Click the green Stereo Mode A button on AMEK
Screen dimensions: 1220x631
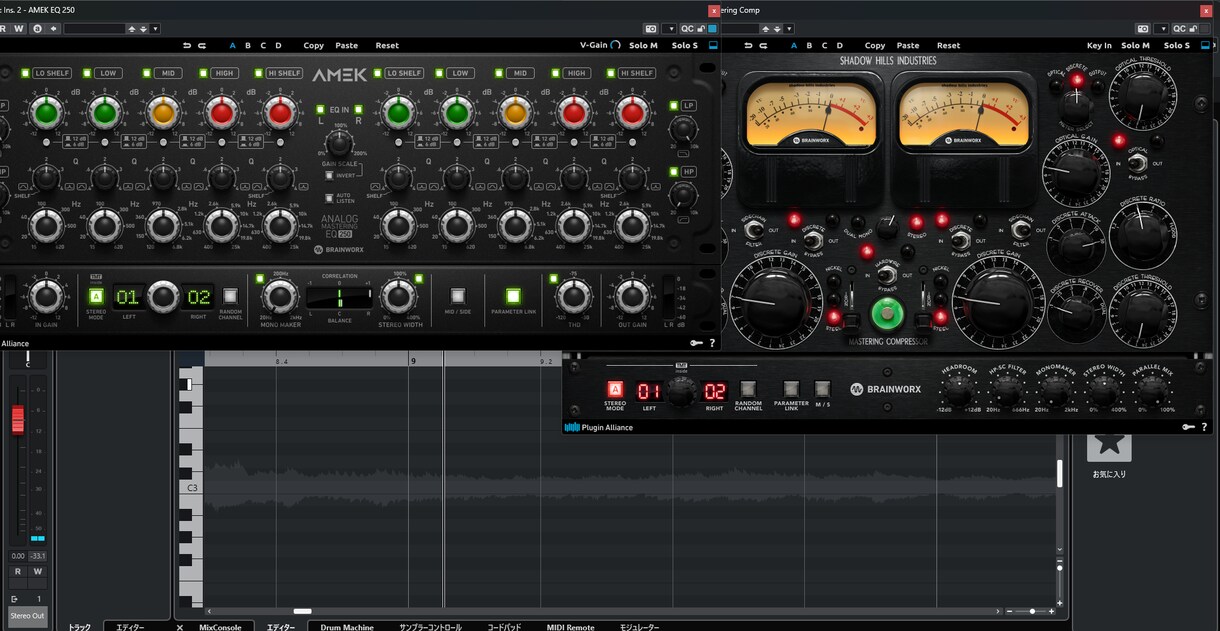pos(96,296)
